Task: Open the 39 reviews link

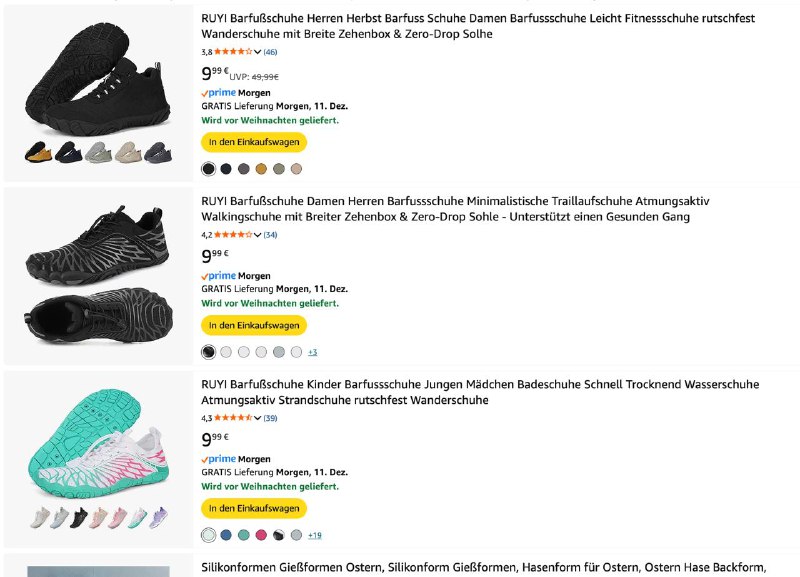Action: point(271,418)
